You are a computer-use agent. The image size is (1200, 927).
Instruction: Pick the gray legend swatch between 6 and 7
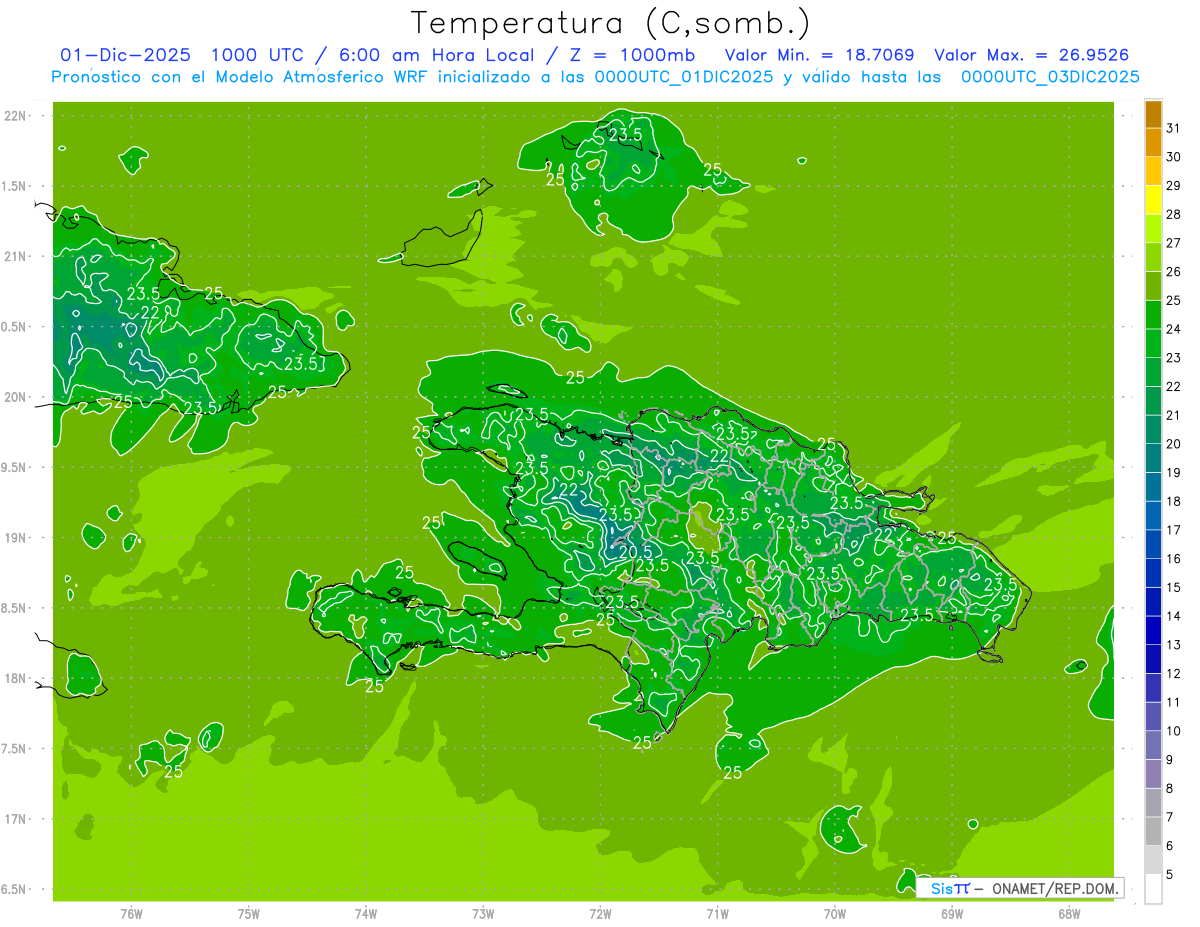tap(1153, 831)
